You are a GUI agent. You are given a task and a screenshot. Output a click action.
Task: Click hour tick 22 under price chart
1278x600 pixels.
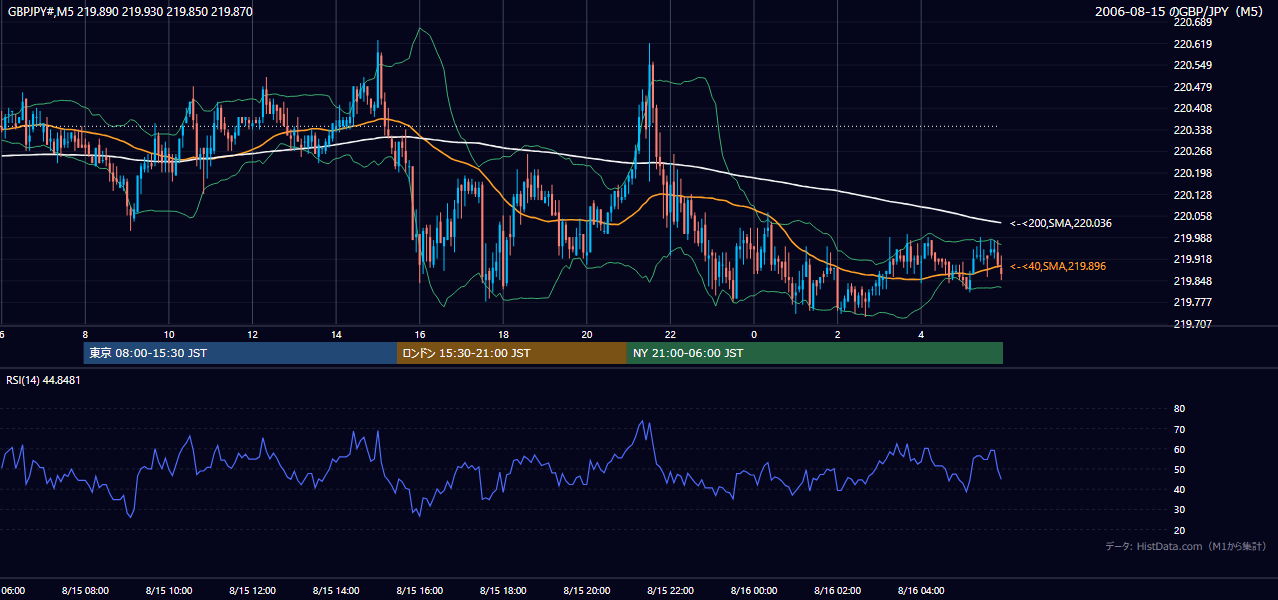tap(670, 334)
